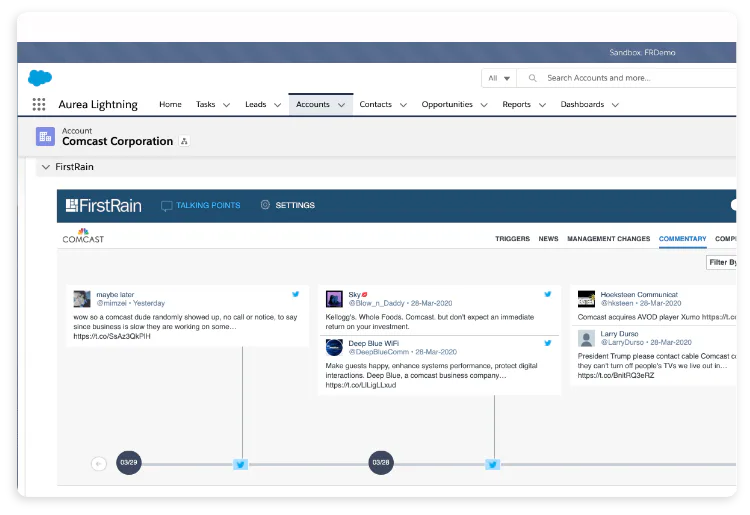Switch to the News tab

click(548, 239)
